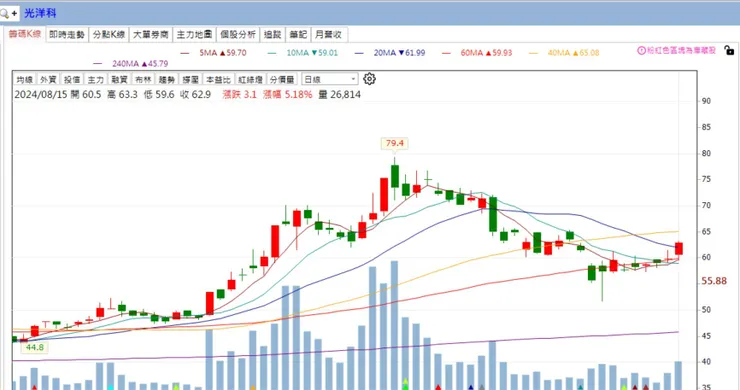The height and width of the screenshot is (390, 740).
Task: Toggle the 布林 Bollinger bands indicator
Action: pyautogui.click(x=143, y=79)
